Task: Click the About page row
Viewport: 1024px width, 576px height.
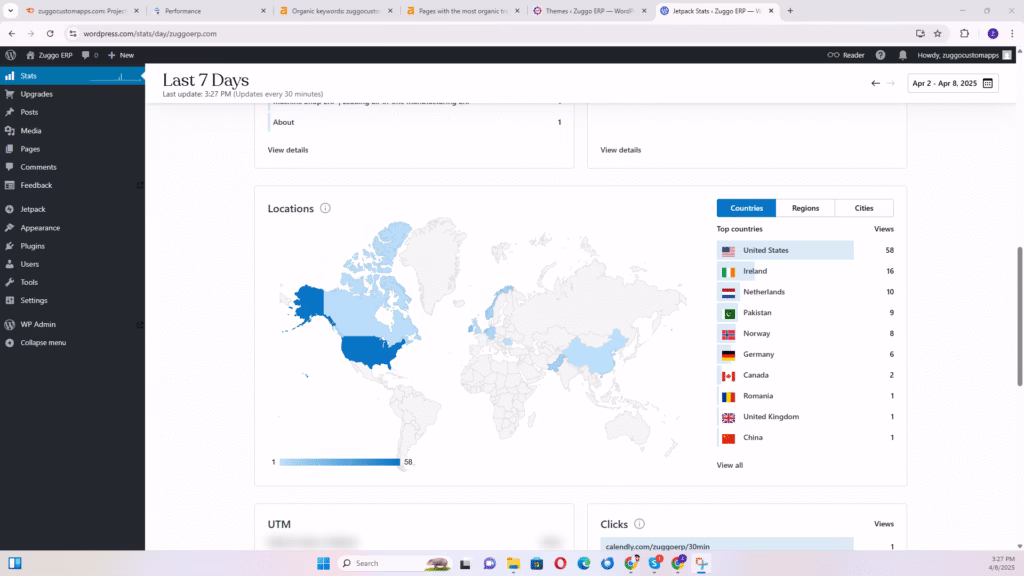Action: [417, 122]
